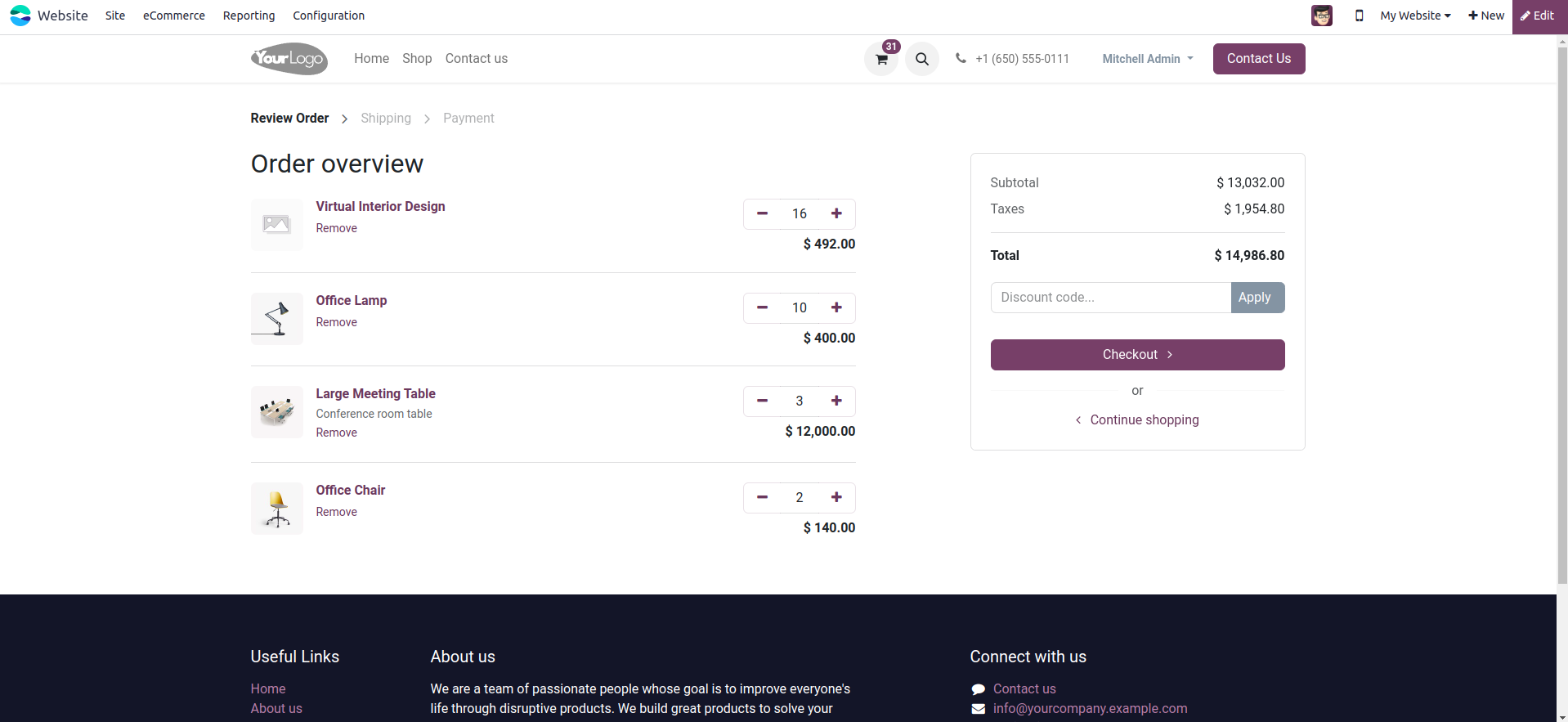This screenshot has width=1568, height=722.
Task: Click the Office Chair product thumbnail
Action: point(277,509)
